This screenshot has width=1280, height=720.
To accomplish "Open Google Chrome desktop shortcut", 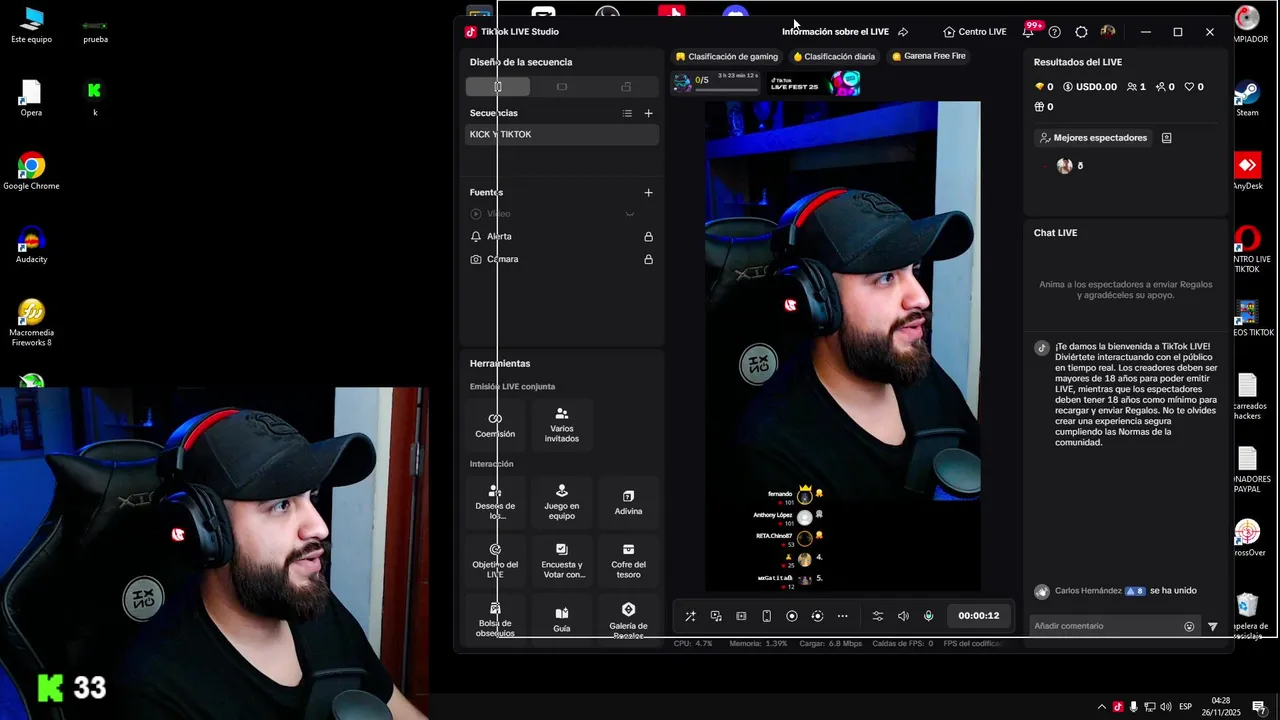I will (31, 172).
